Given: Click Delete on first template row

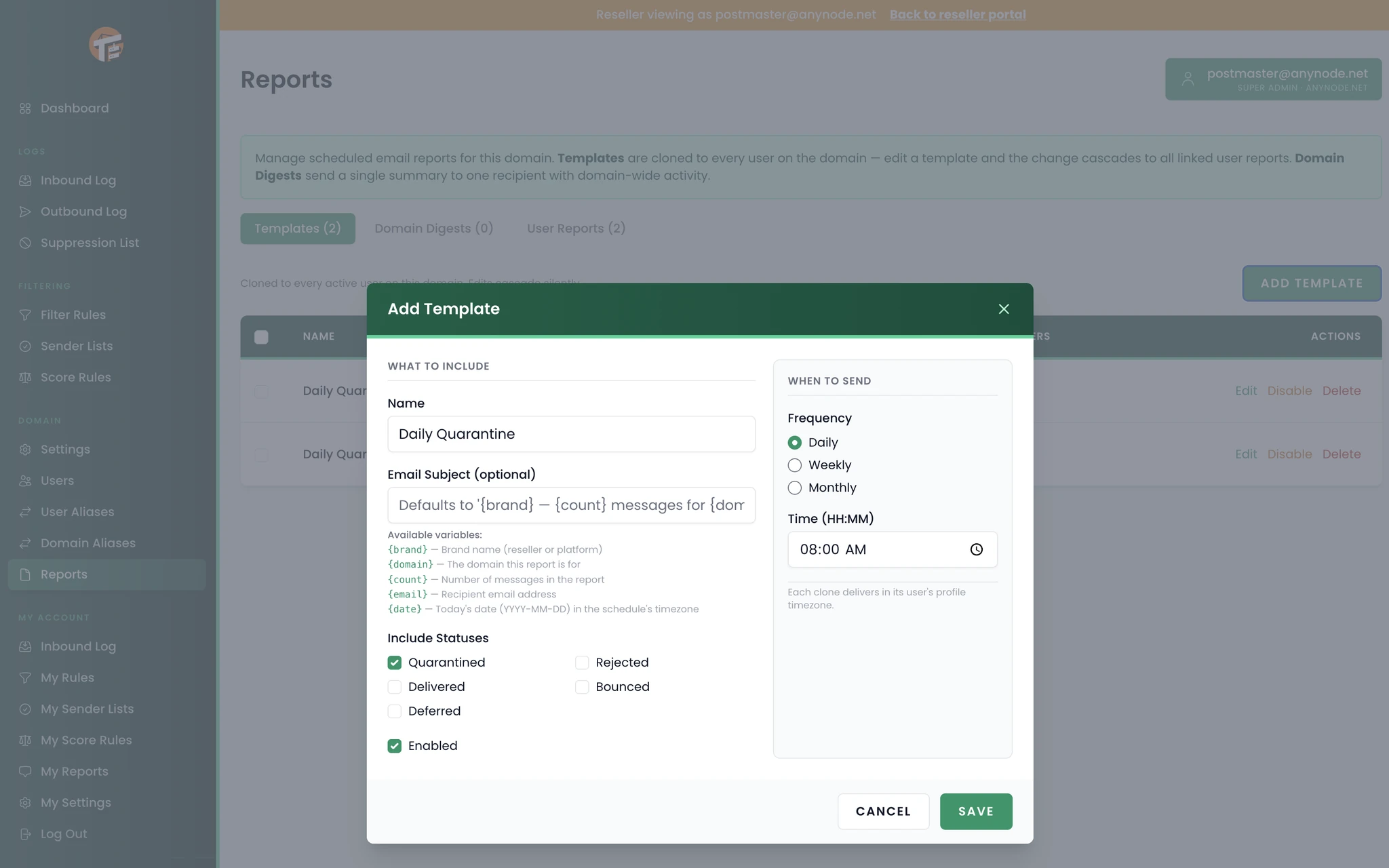Looking at the screenshot, I should (1342, 391).
